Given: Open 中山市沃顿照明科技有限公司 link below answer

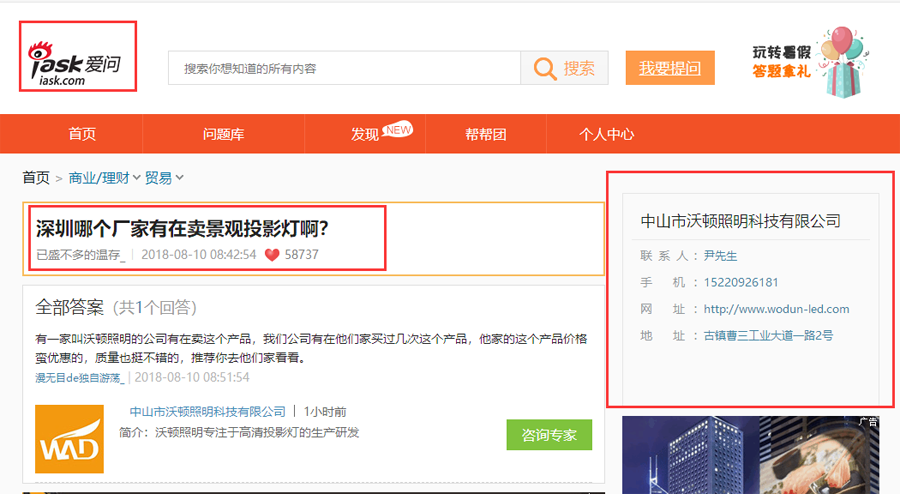Looking at the screenshot, I should (208, 411).
